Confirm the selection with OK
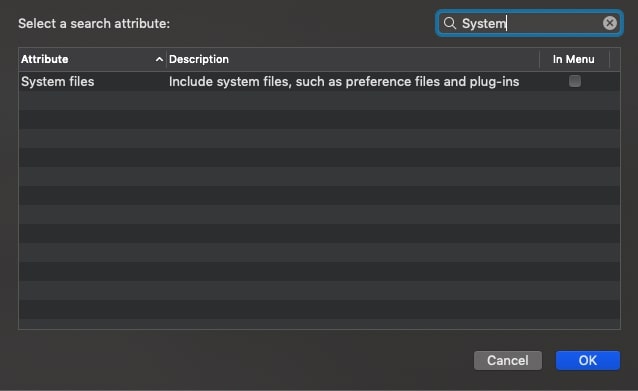638x391 pixels. (588, 360)
